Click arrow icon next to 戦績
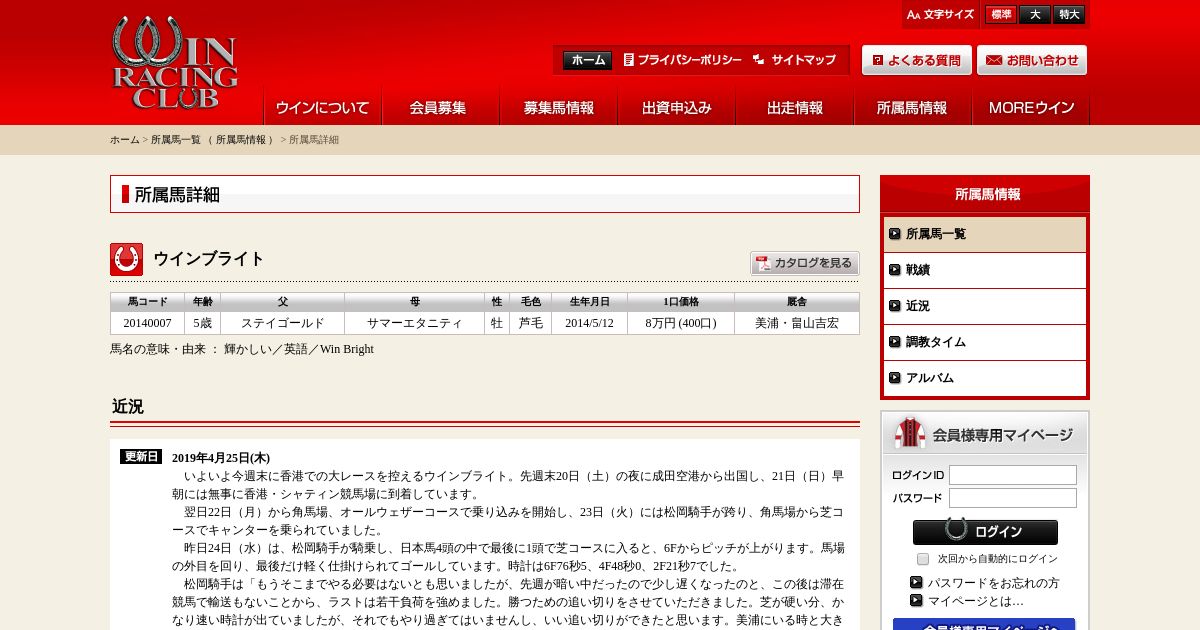This screenshot has height=630, width=1200. coord(895,270)
